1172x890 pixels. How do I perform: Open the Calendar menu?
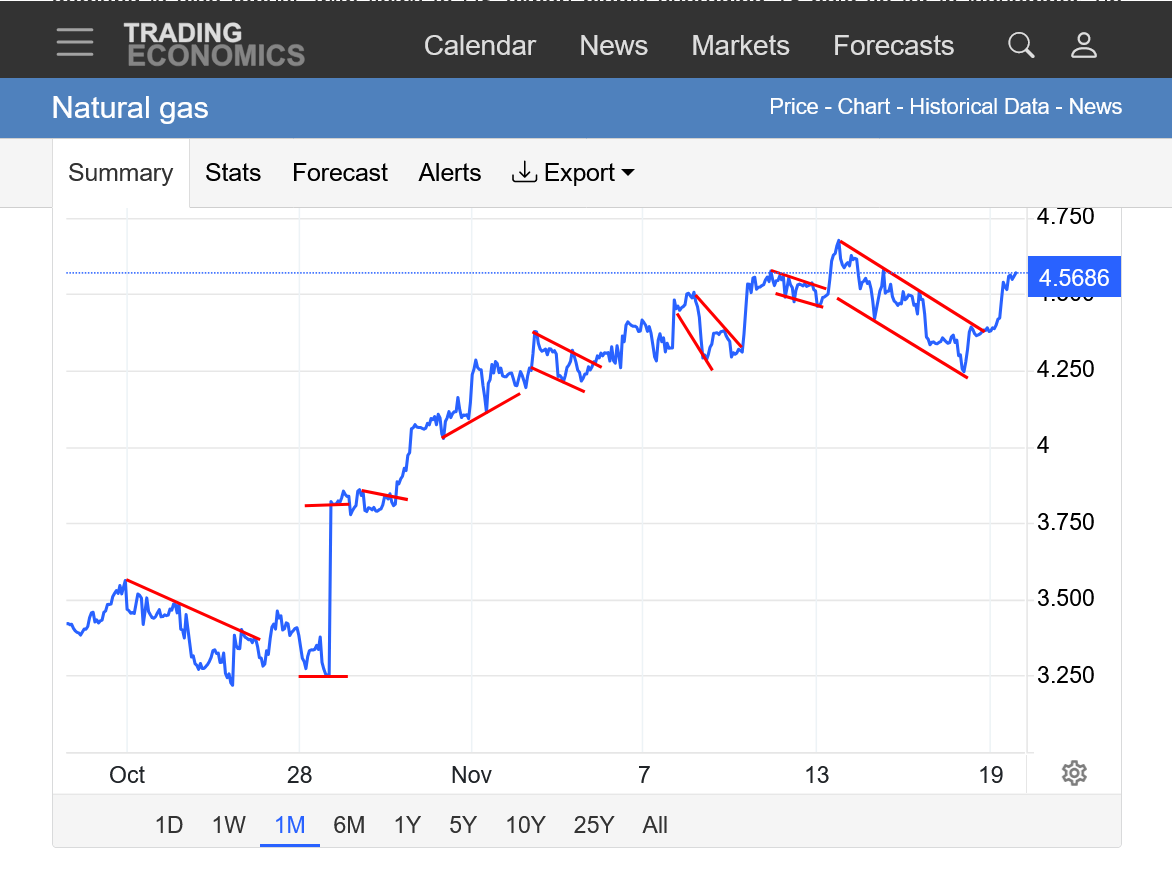[480, 46]
